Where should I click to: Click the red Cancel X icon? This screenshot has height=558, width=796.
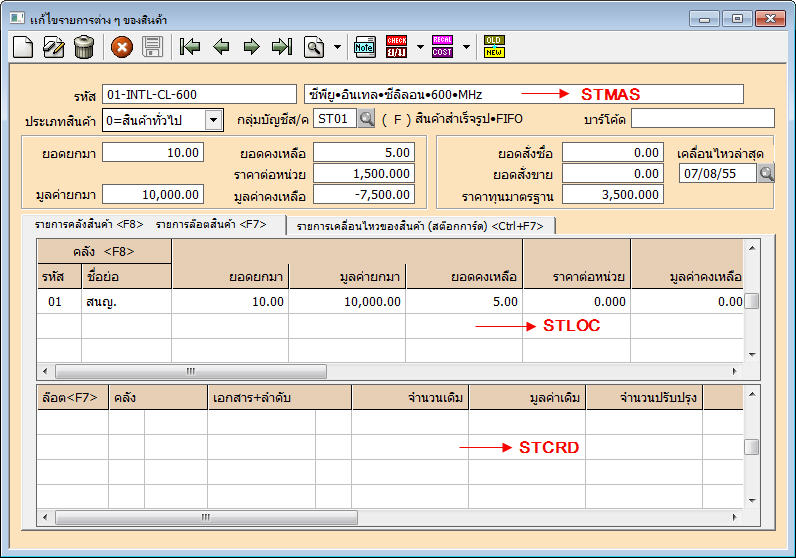(122, 46)
